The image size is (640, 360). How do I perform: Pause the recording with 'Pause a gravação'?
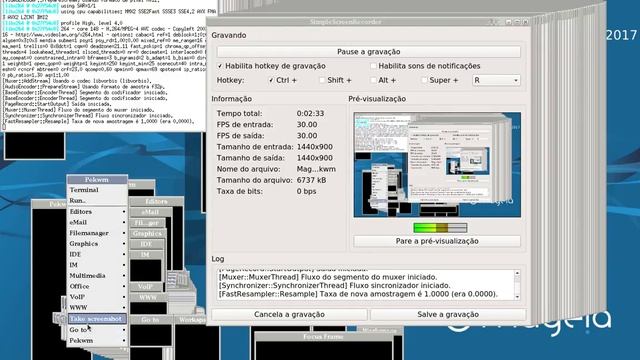[x=369, y=52]
